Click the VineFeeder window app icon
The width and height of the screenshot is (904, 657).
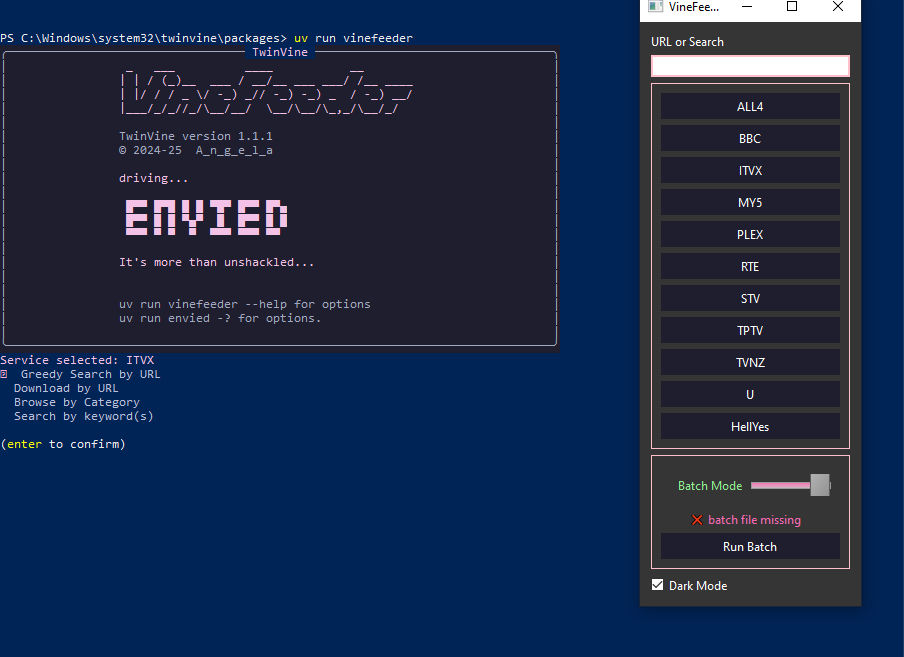pos(656,6)
